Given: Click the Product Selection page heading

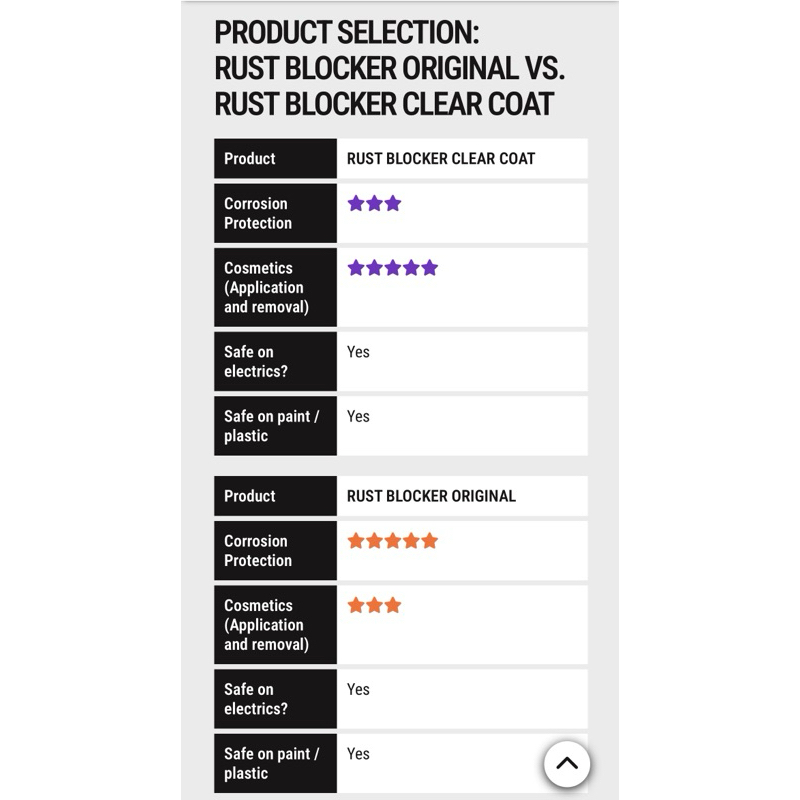Looking at the screenshot, I should click(389, 68).
